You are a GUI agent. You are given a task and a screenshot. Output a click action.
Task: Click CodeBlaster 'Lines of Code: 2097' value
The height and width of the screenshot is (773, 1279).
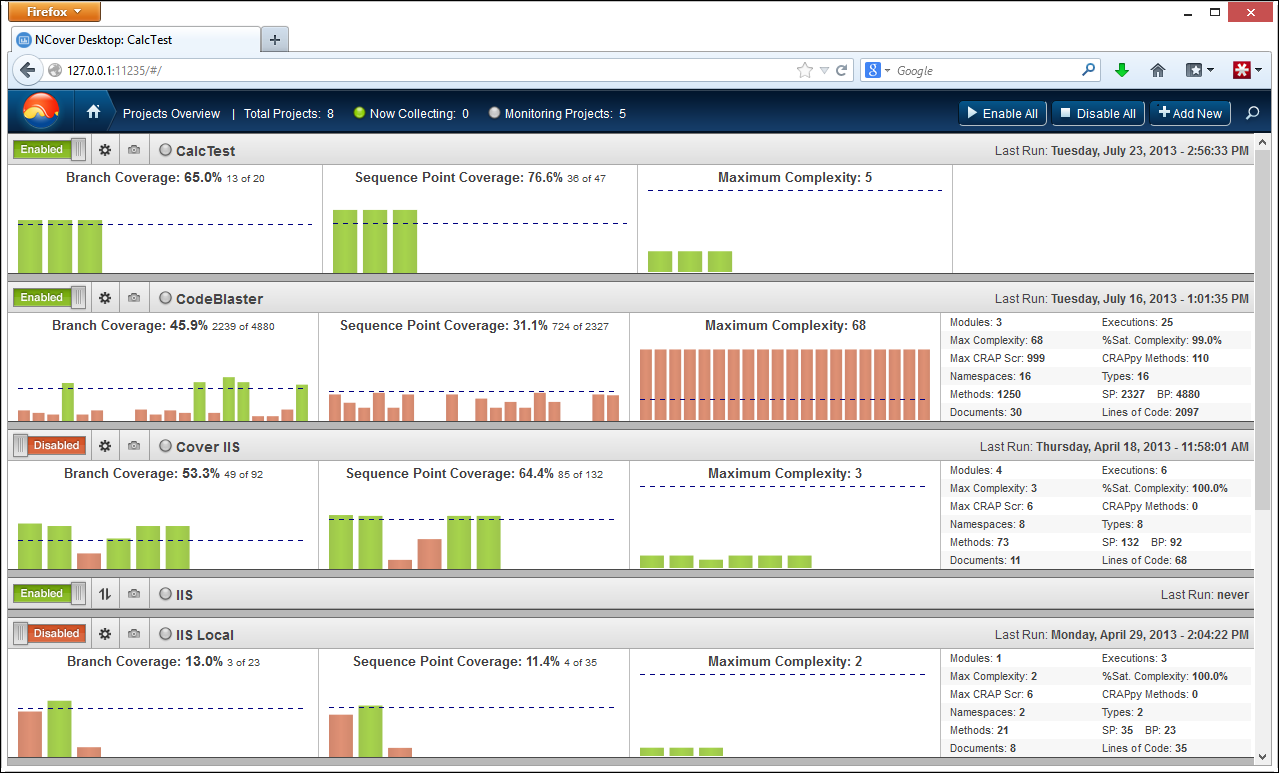point(1150,412)
